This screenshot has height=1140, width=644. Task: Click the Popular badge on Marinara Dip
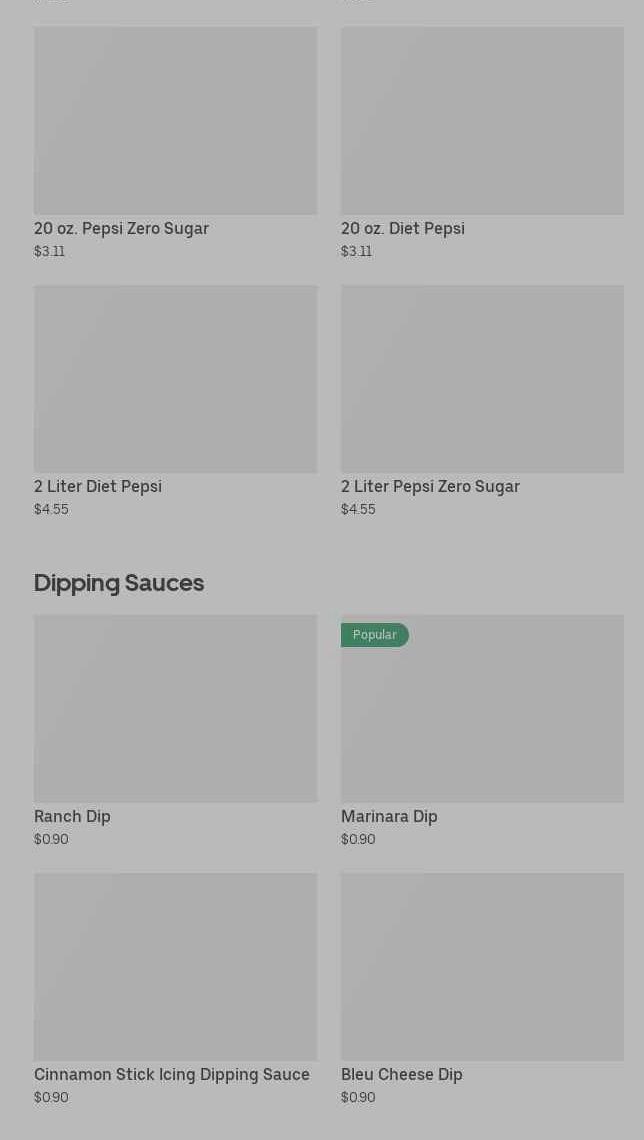tap(374, 635)
